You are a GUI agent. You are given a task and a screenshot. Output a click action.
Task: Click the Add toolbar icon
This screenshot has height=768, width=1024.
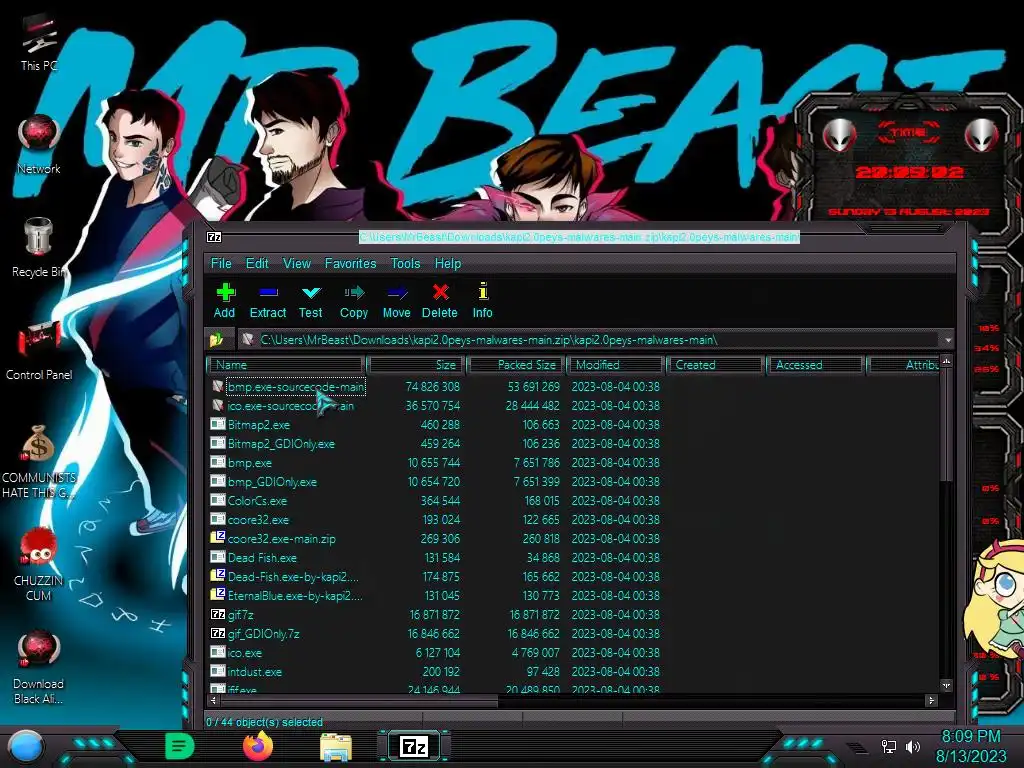[225, 292]
